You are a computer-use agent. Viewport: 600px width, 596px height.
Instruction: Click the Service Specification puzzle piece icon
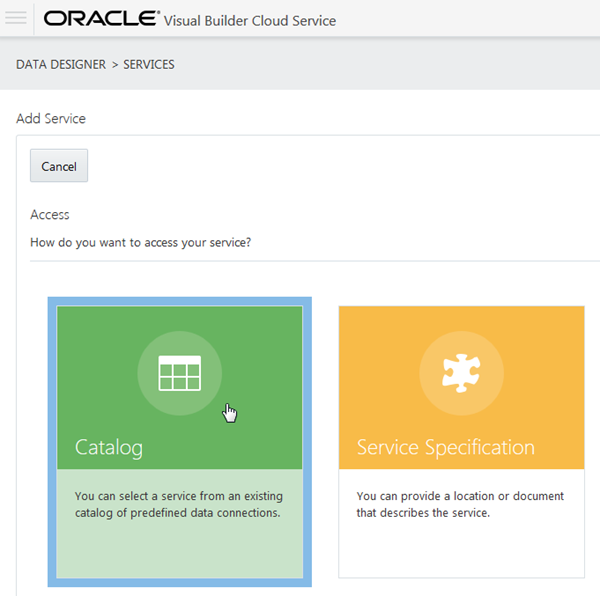(x=461, y=373)
